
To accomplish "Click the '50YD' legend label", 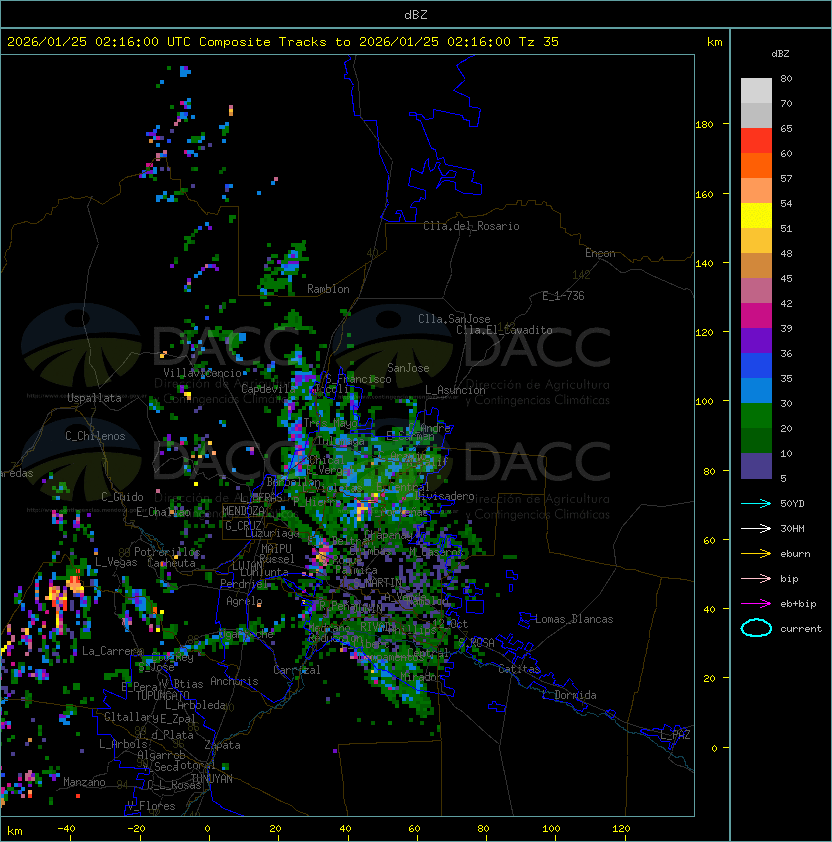I will (x=792, y=503).
